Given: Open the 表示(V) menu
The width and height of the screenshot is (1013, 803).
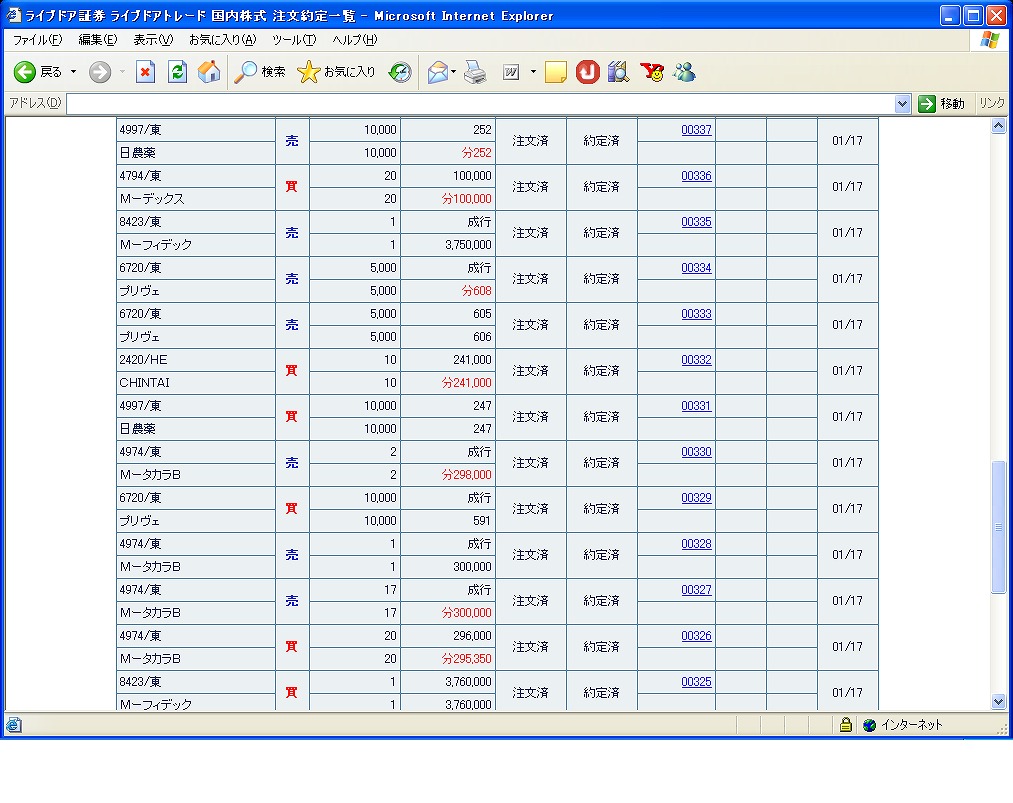Looking at the screenshot, I should point(153,40).
